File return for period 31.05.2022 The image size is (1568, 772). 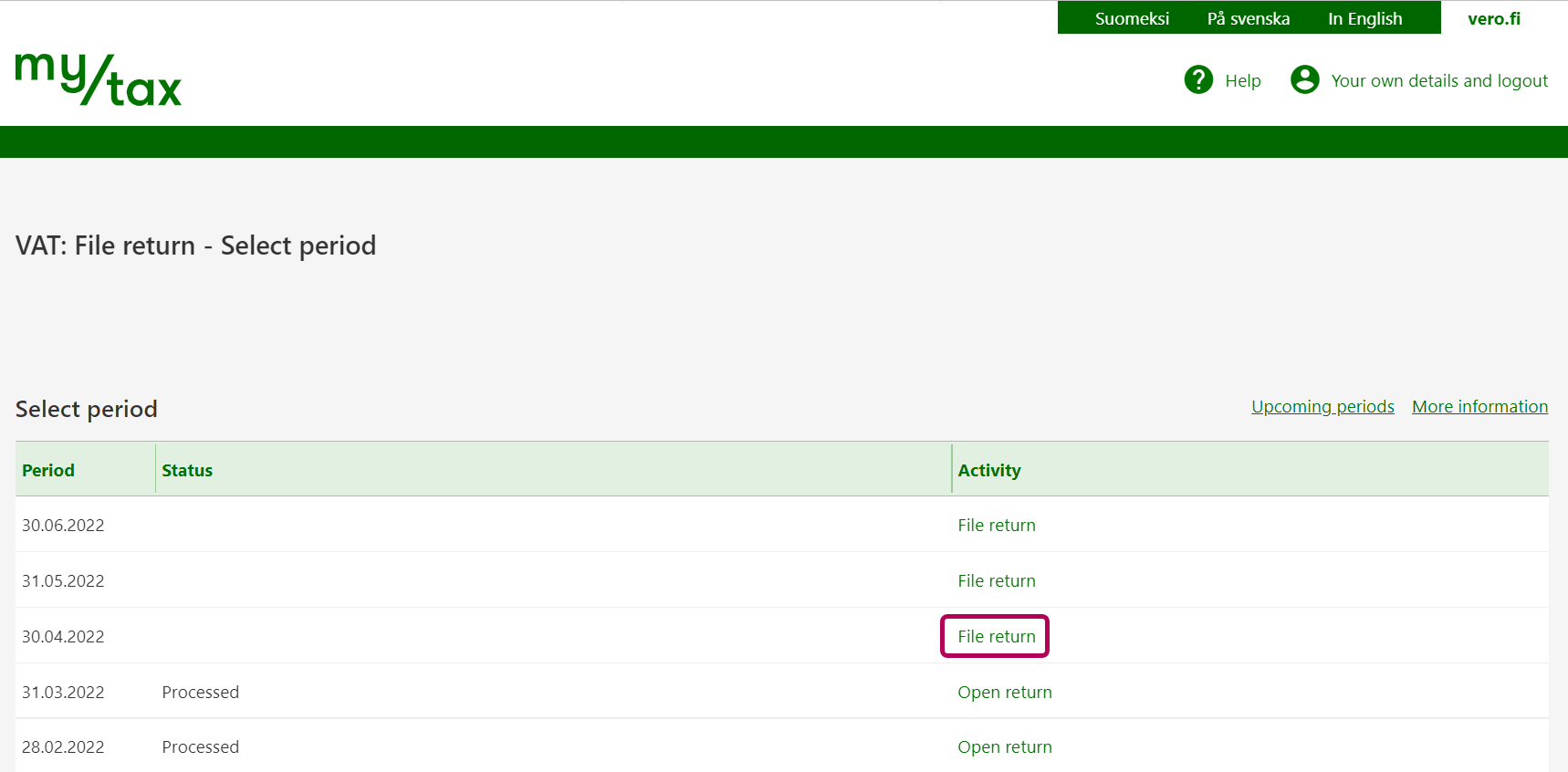pyautogui.click(x=997, y=581)
